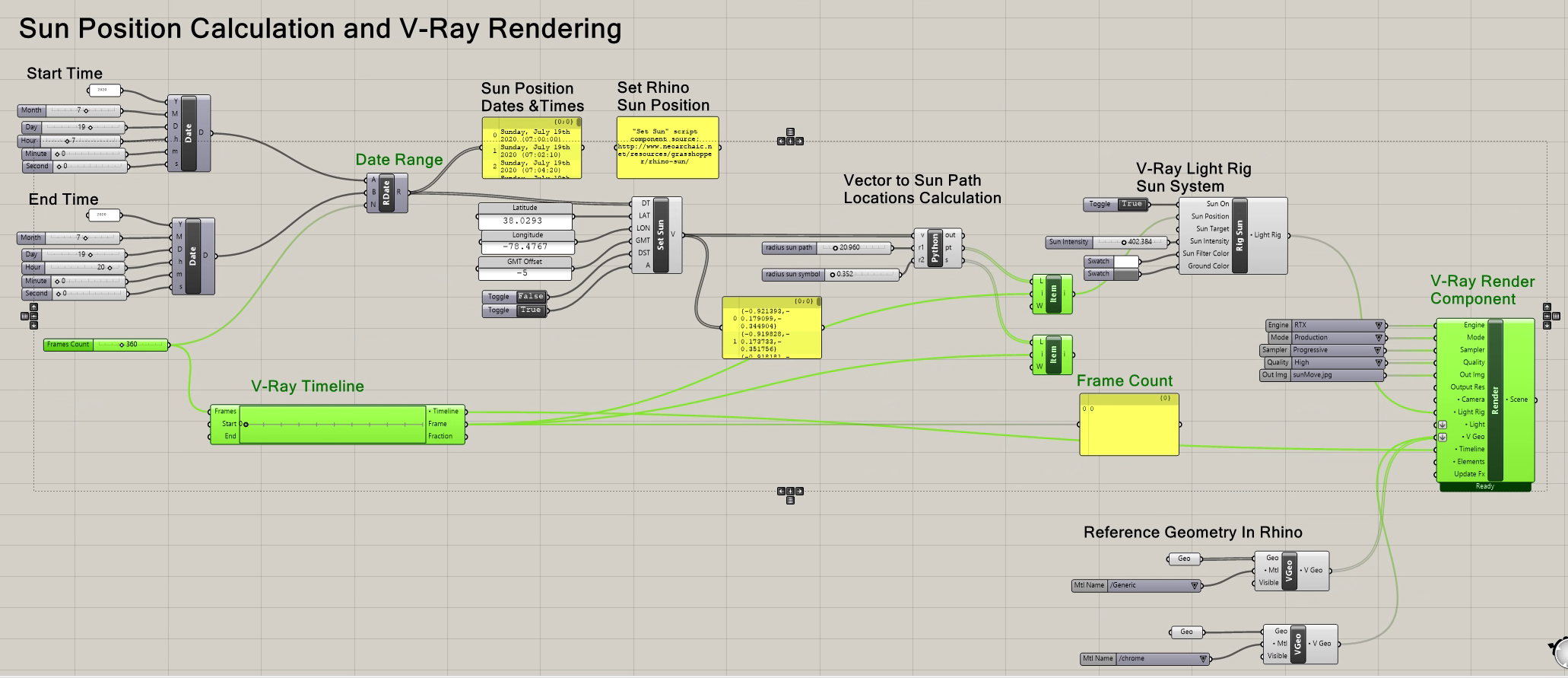Click the Ready status bar under Render
1568x678 pixels.
click(1484, 487)
